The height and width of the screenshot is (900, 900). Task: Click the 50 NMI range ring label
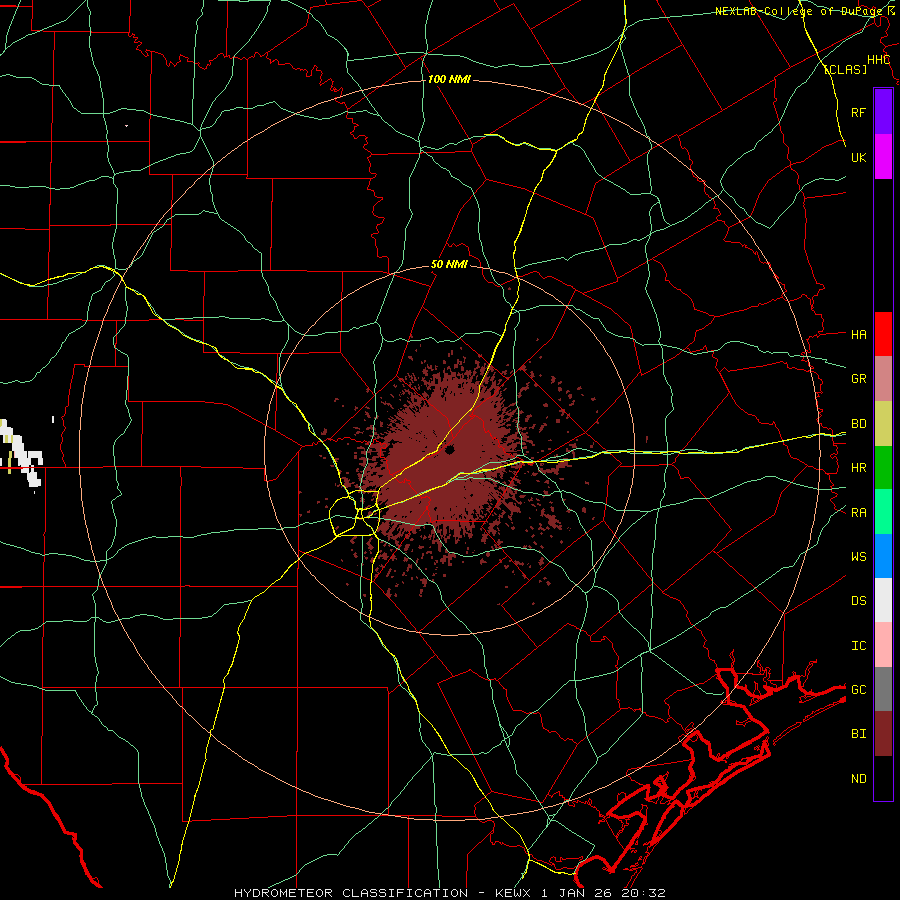coord(449,265)
